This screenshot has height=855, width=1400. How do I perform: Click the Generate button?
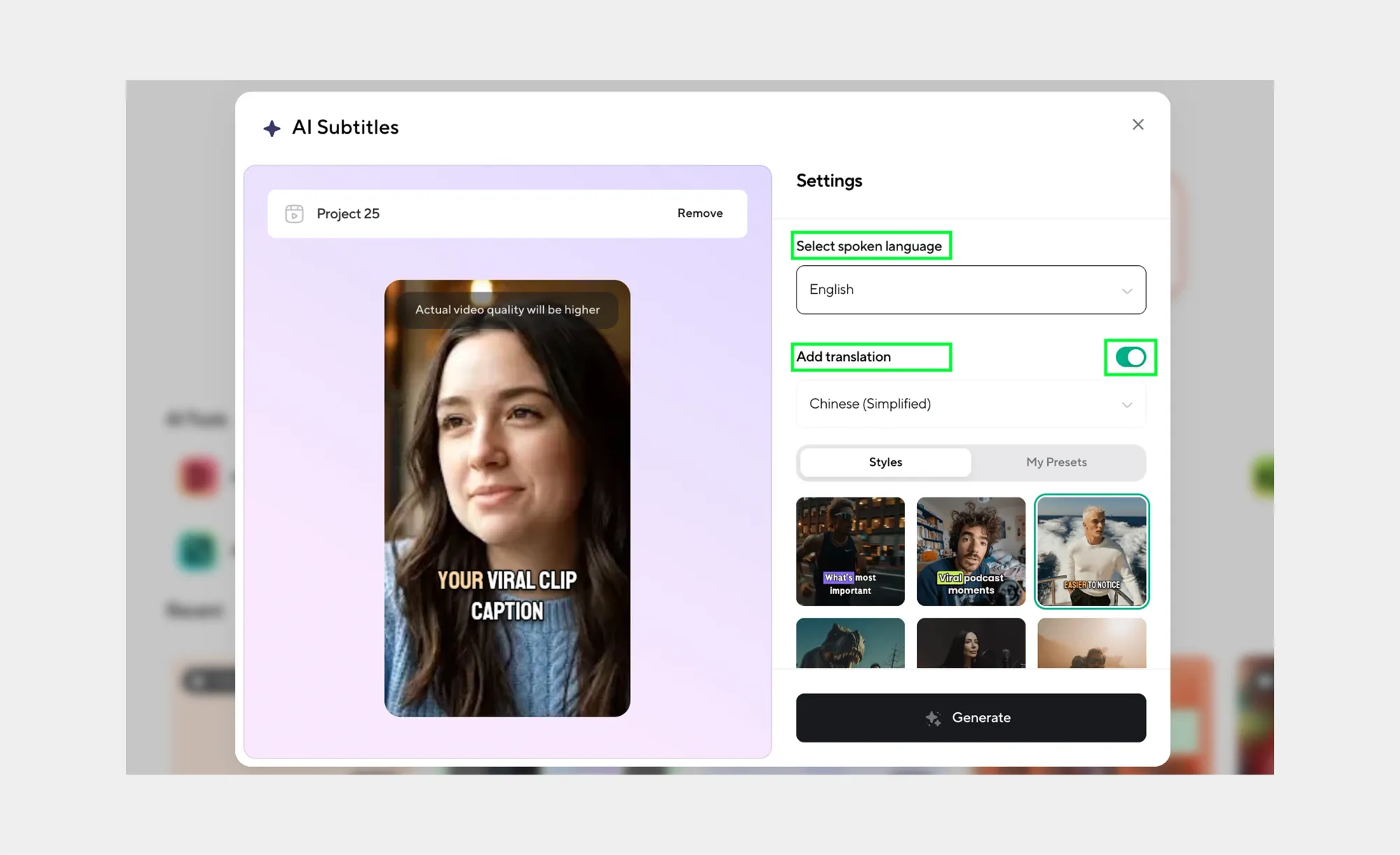click(x=970, y=718)
